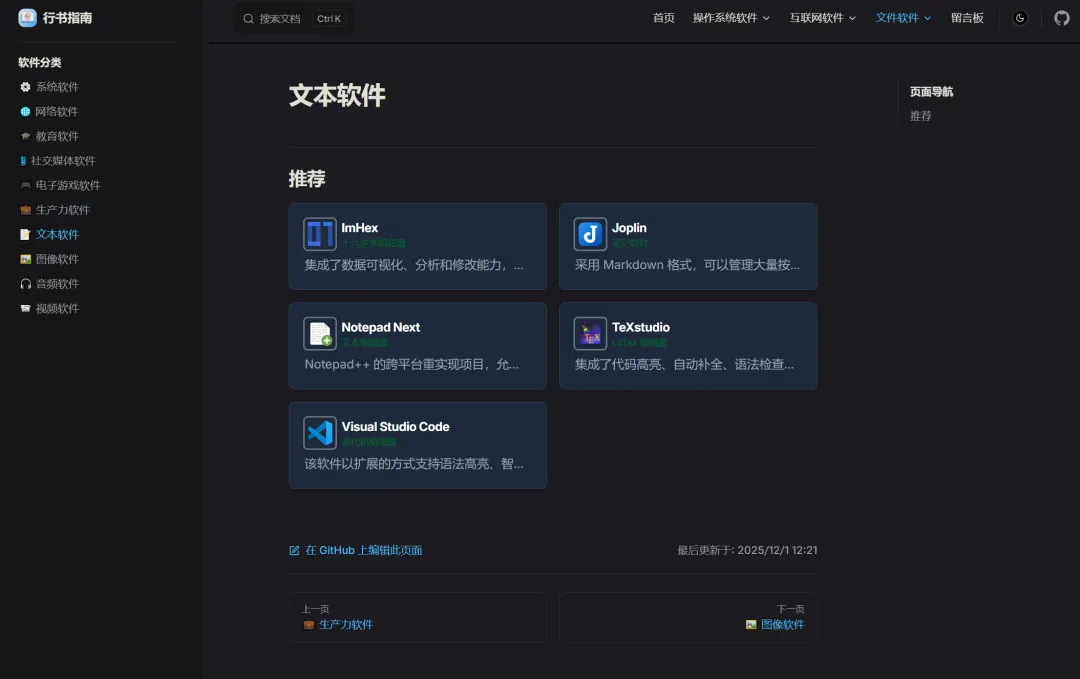Click the picture icon beside 图像软件 in sidebar

click(25, 259)
